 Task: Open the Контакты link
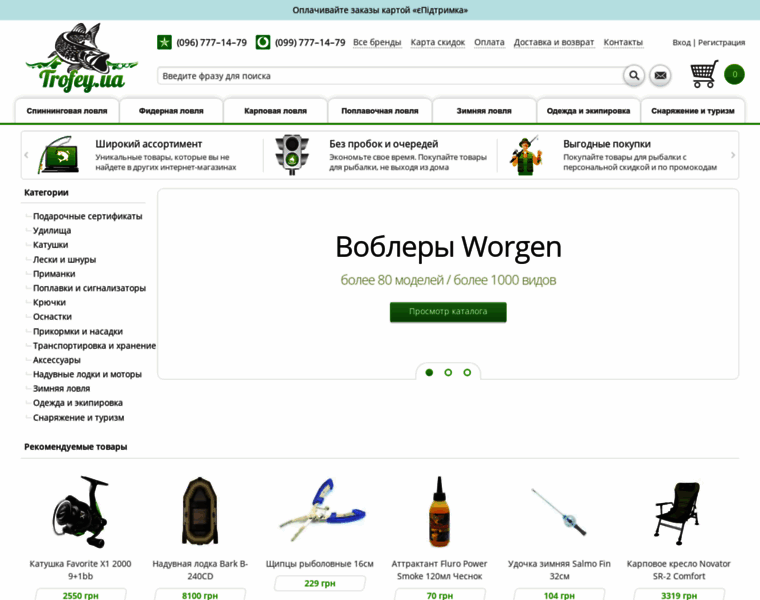[x=623, y=42]
